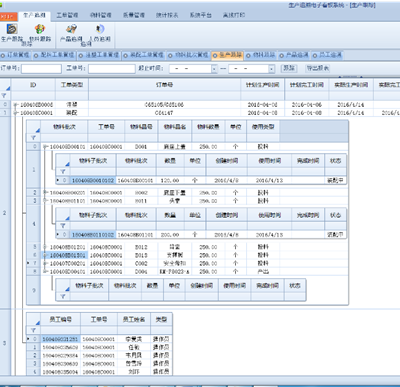Expand material batch row with item C002
400x387 pixels.
click(x=45, y=263)
